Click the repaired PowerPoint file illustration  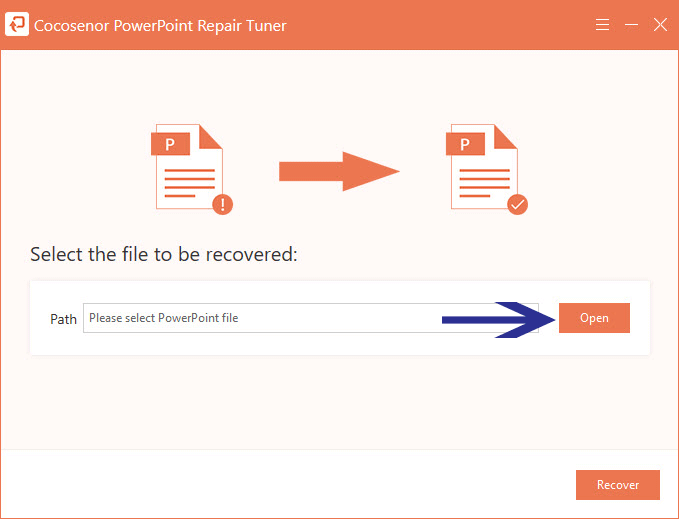coord(487,169)
